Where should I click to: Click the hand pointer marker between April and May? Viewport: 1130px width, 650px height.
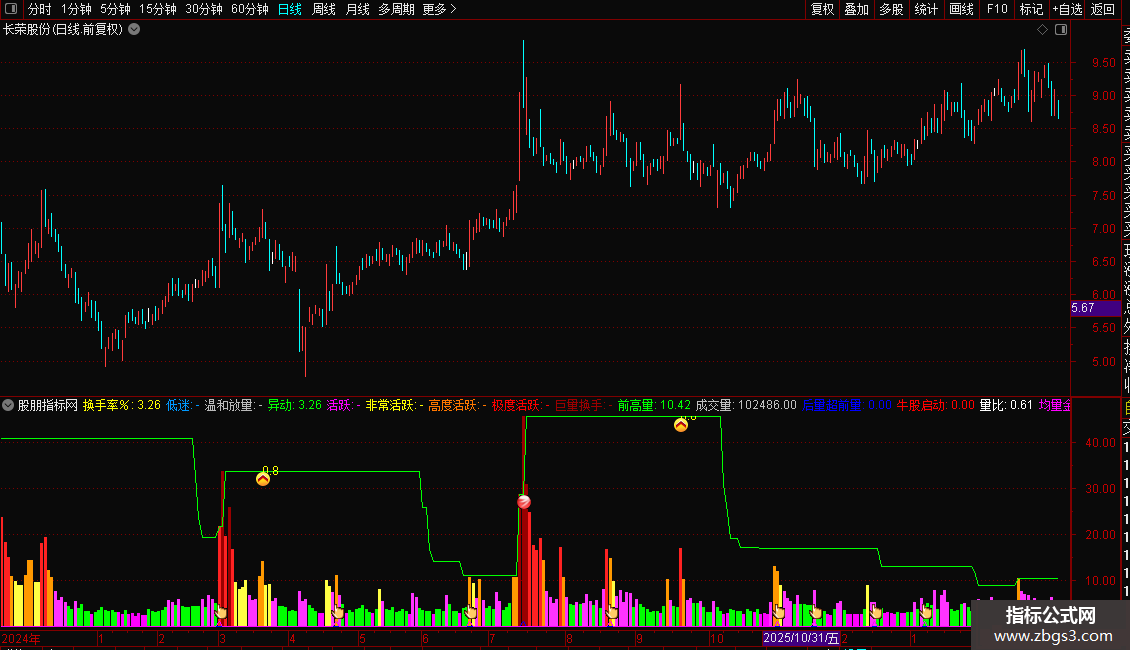(337, 612)
